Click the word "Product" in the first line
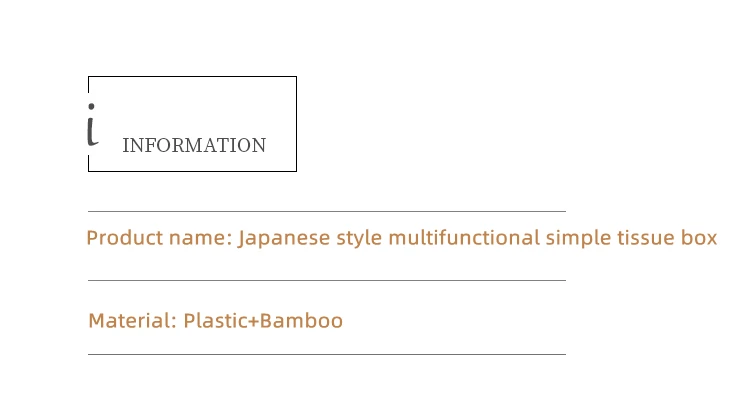 coord(121,239)
